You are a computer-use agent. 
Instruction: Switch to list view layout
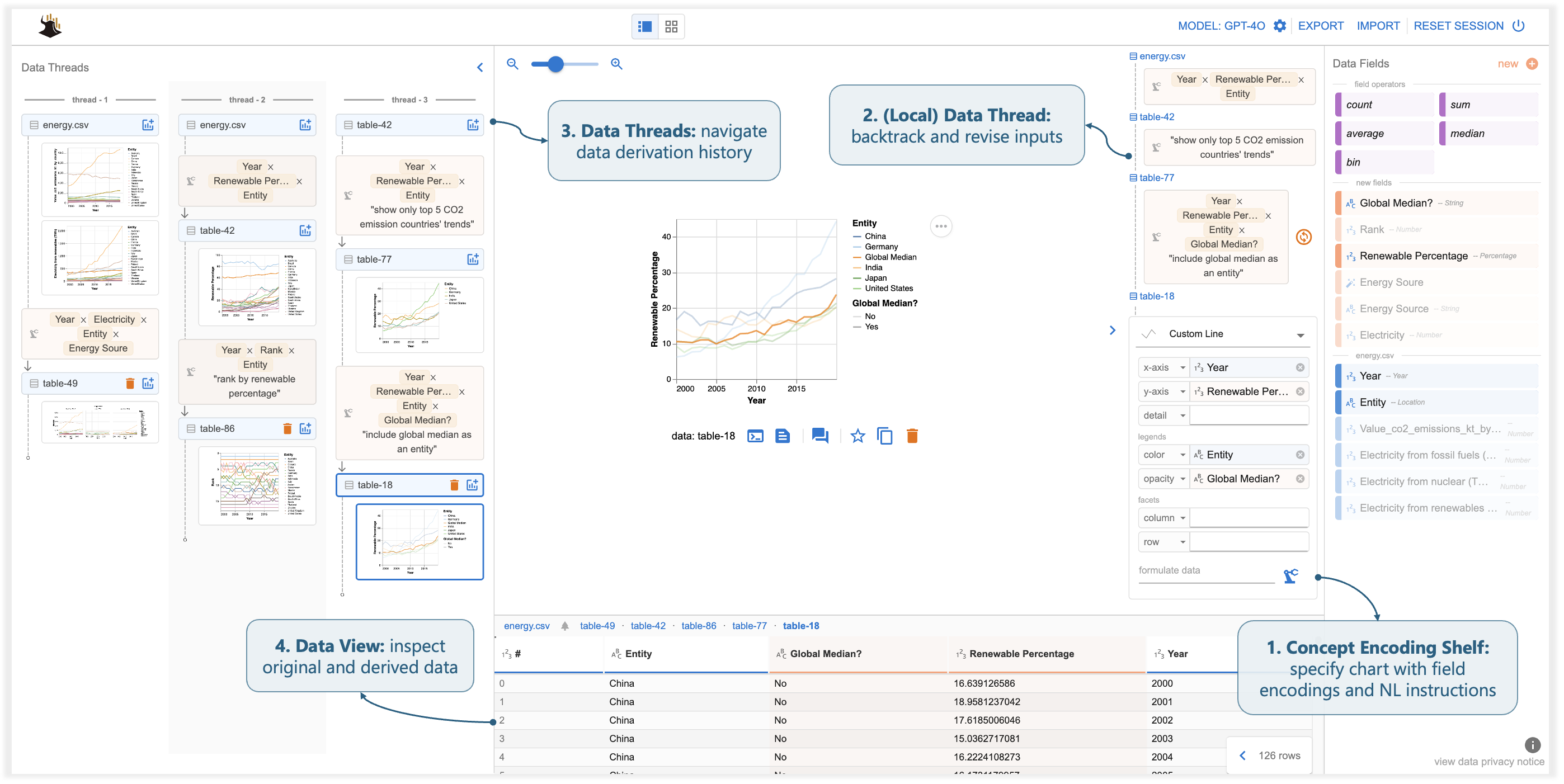[x=646, y=26]
